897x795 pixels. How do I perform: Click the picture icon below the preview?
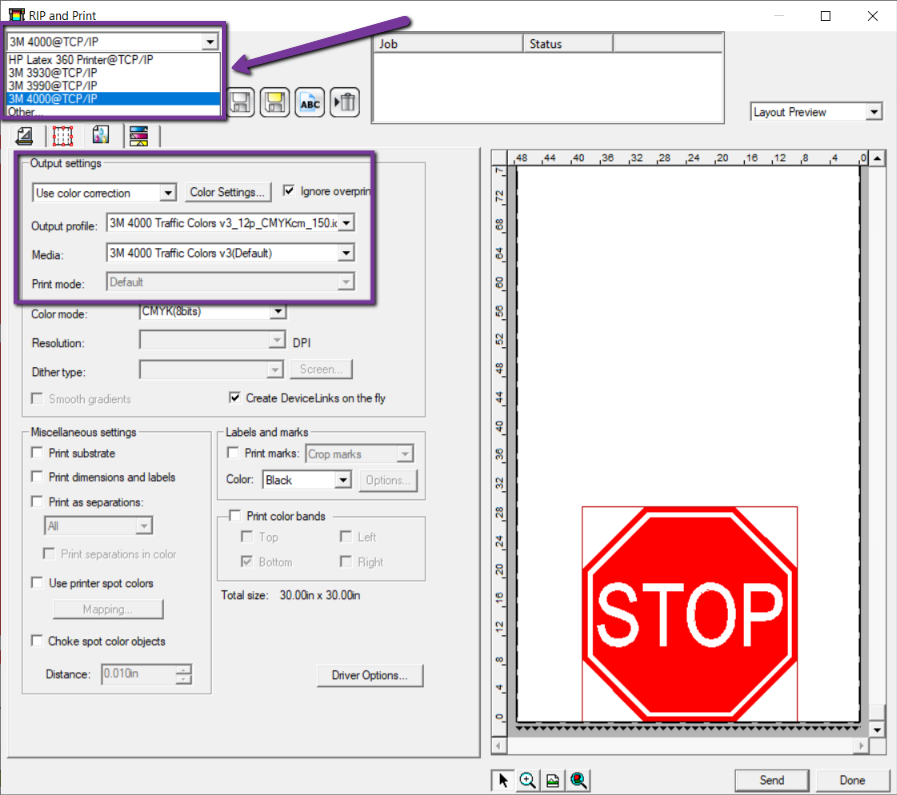click(x=552, y=780)
